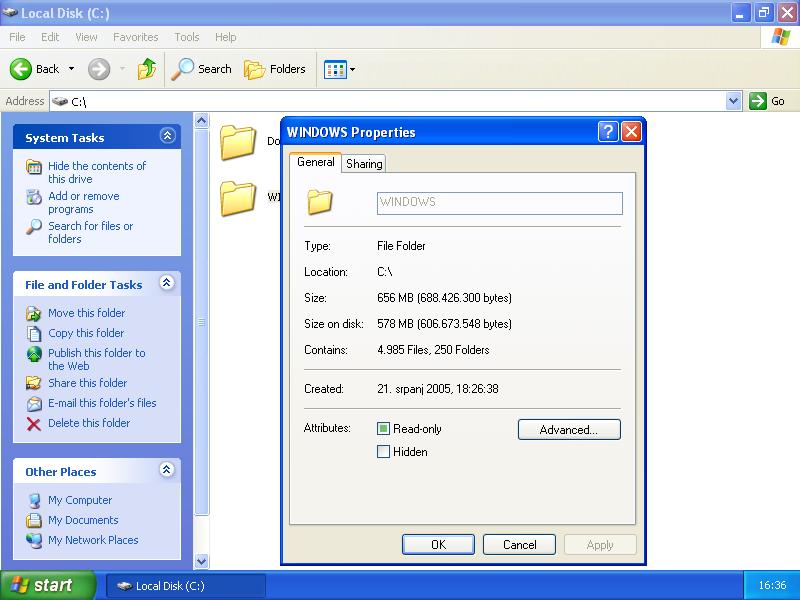Click the Search magnifier toolbar icon
Viewport: 800px width, 600px height.
coord(183,69)
